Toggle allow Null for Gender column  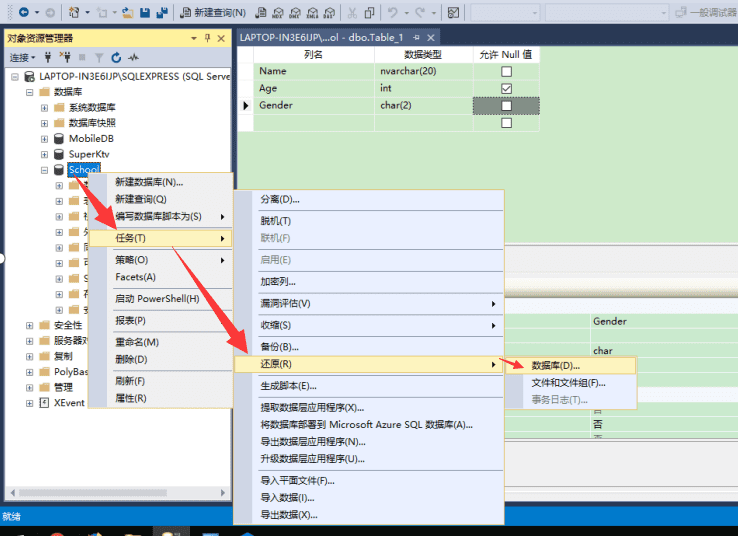506,106
